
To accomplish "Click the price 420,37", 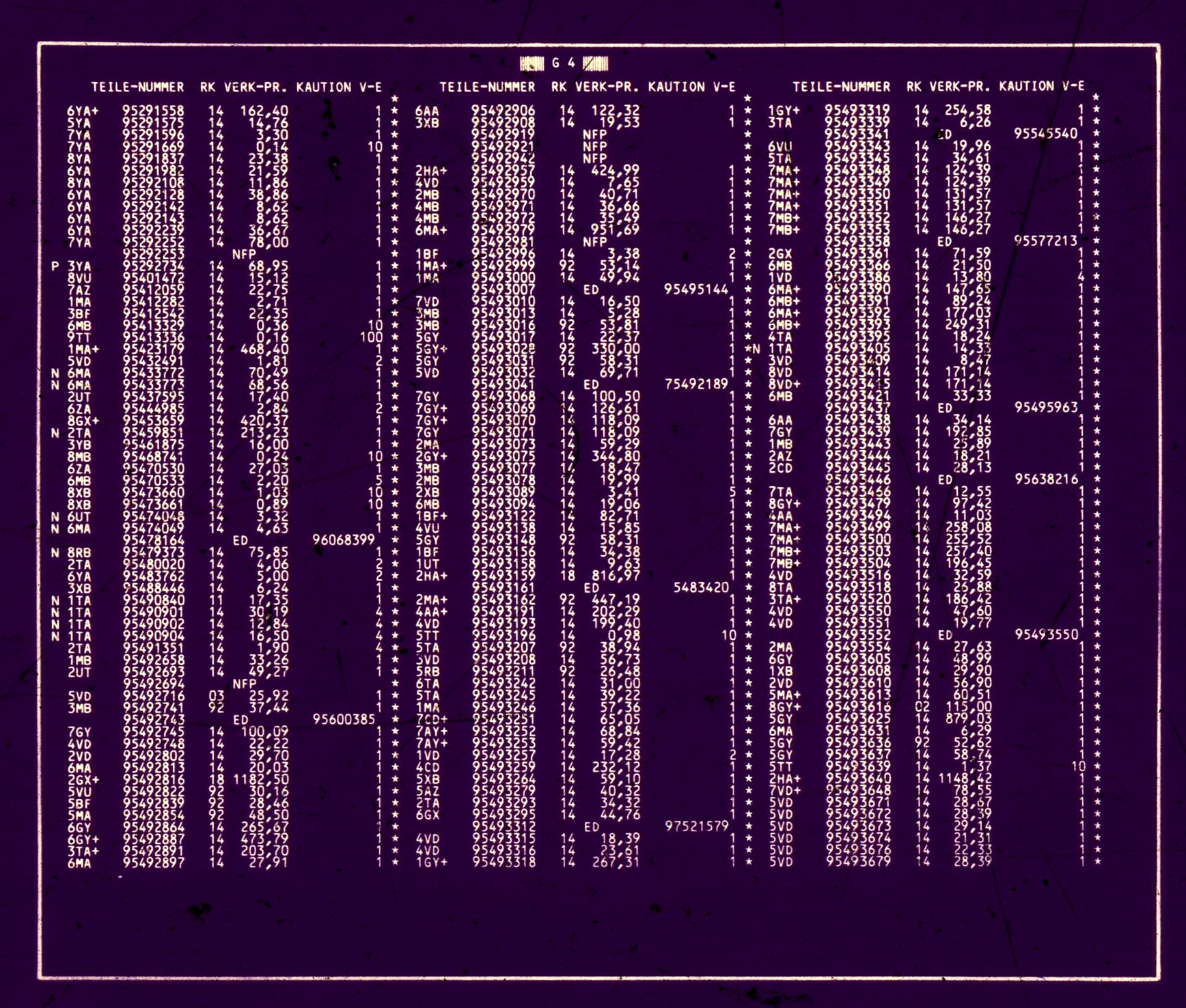I will point(264,421).
